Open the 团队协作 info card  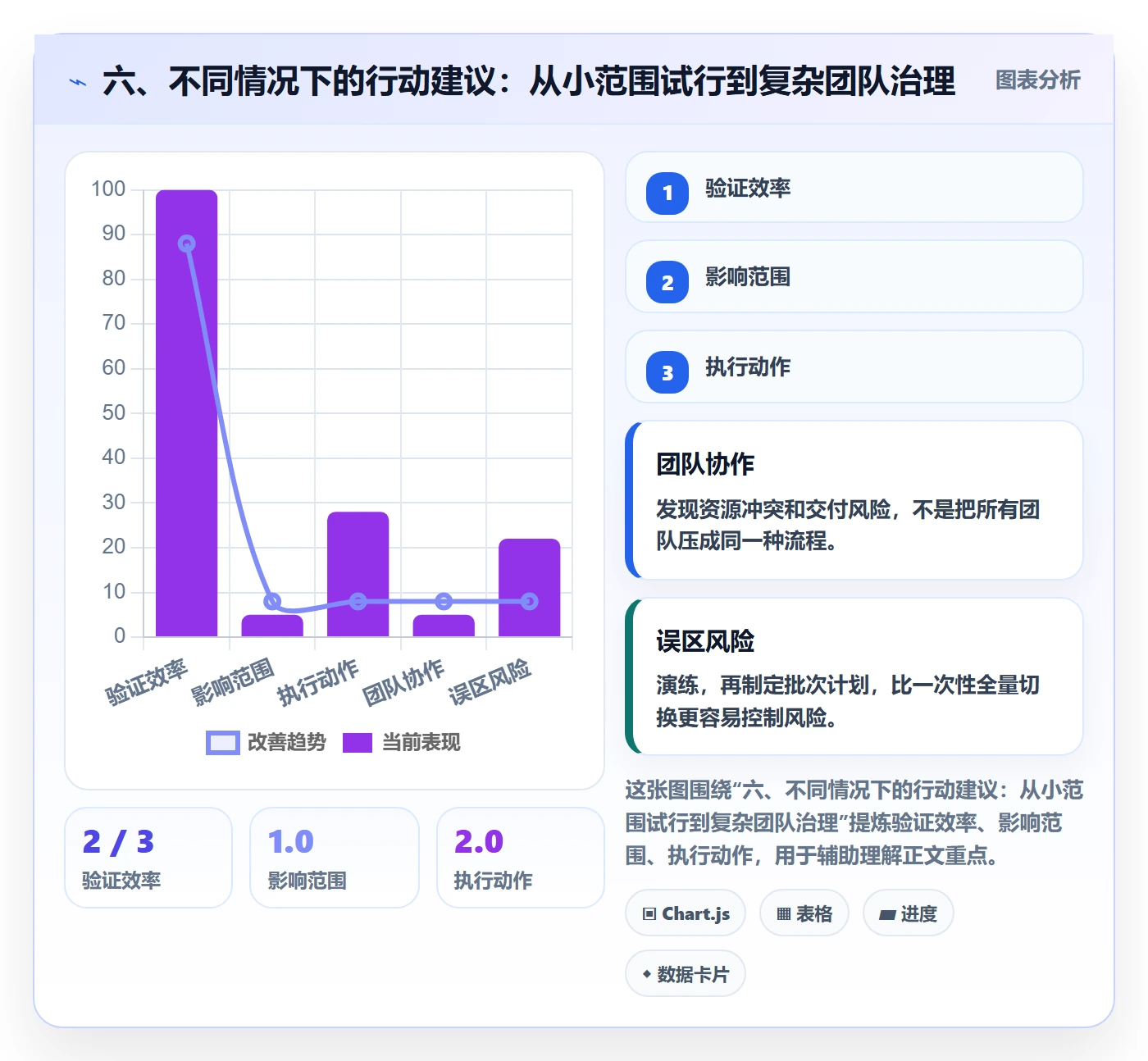point(854,500)
